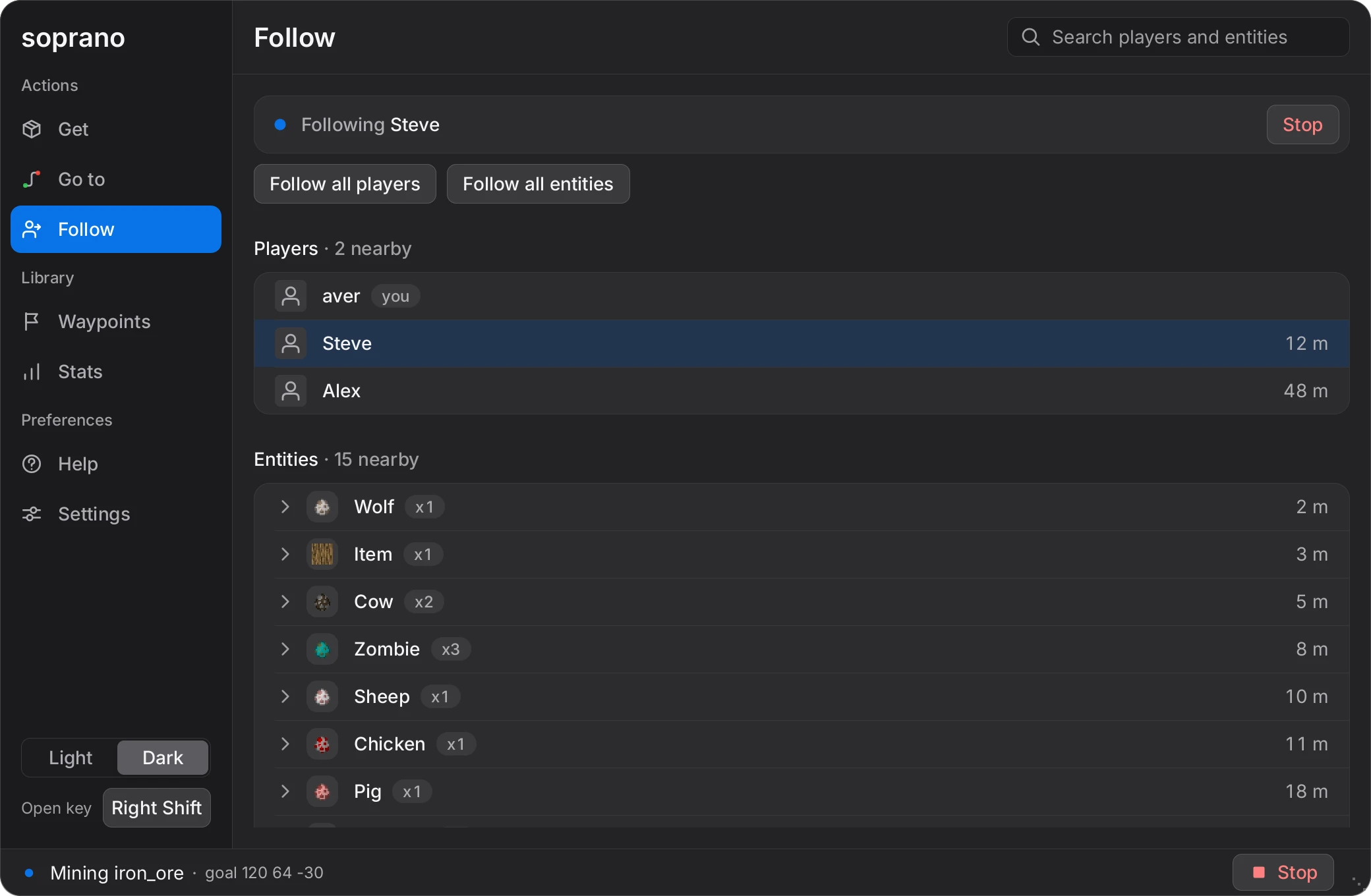This screenshot has height=896, width=1371.
Task: Click the Zombie x3 count badge
Action: [451, 649]
